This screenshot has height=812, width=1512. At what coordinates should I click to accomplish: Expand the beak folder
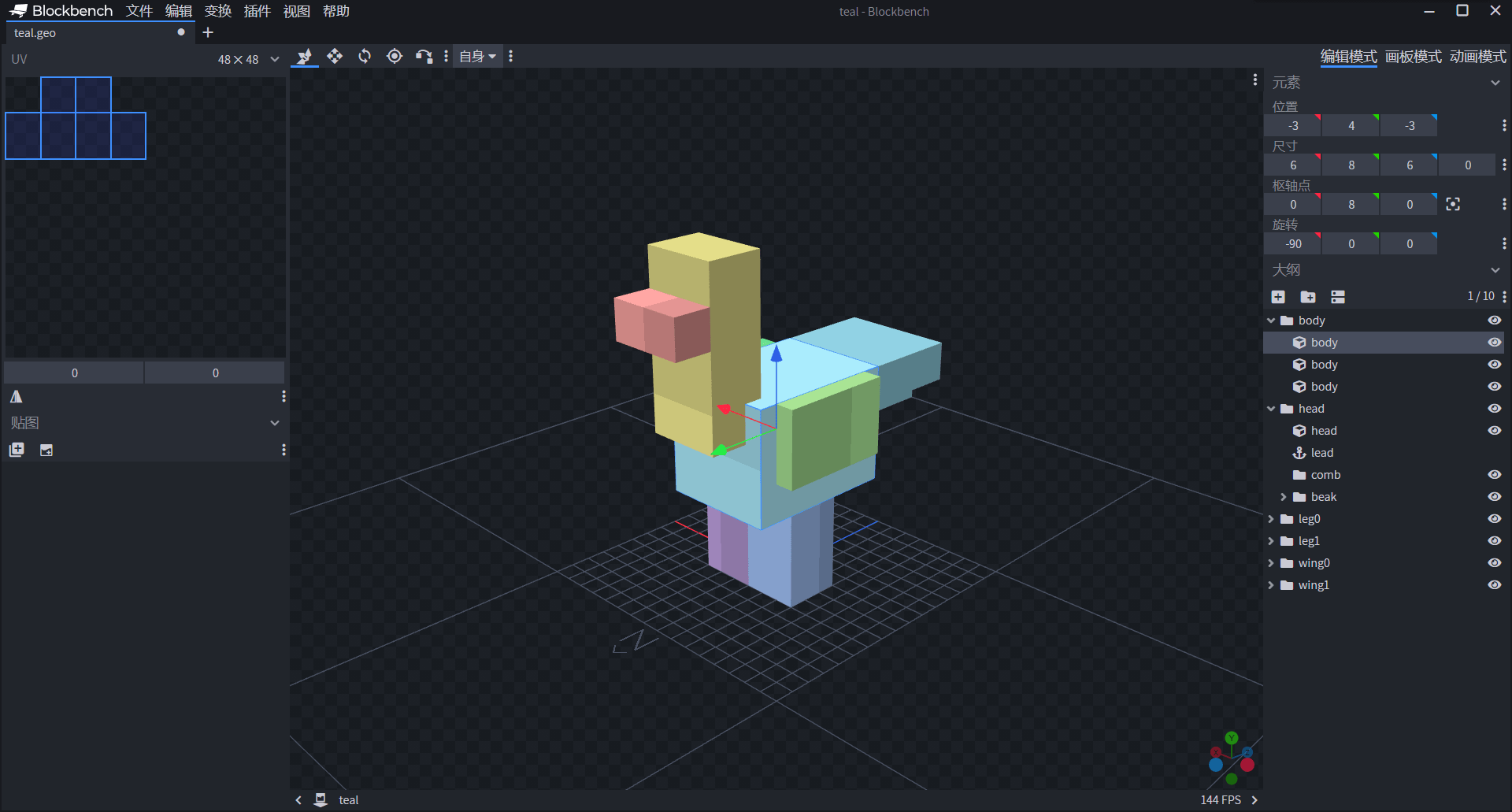[x=1284, y=497]
